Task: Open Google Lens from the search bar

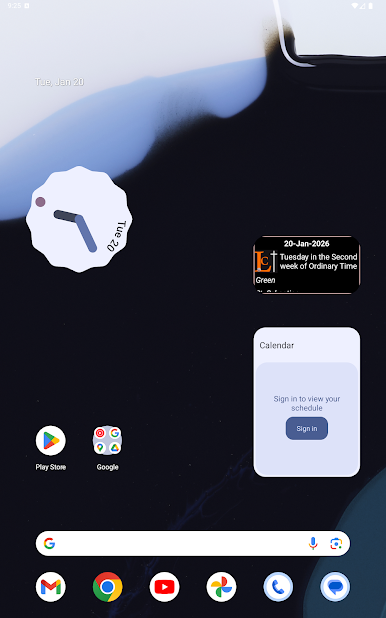Action: [336, 544]
